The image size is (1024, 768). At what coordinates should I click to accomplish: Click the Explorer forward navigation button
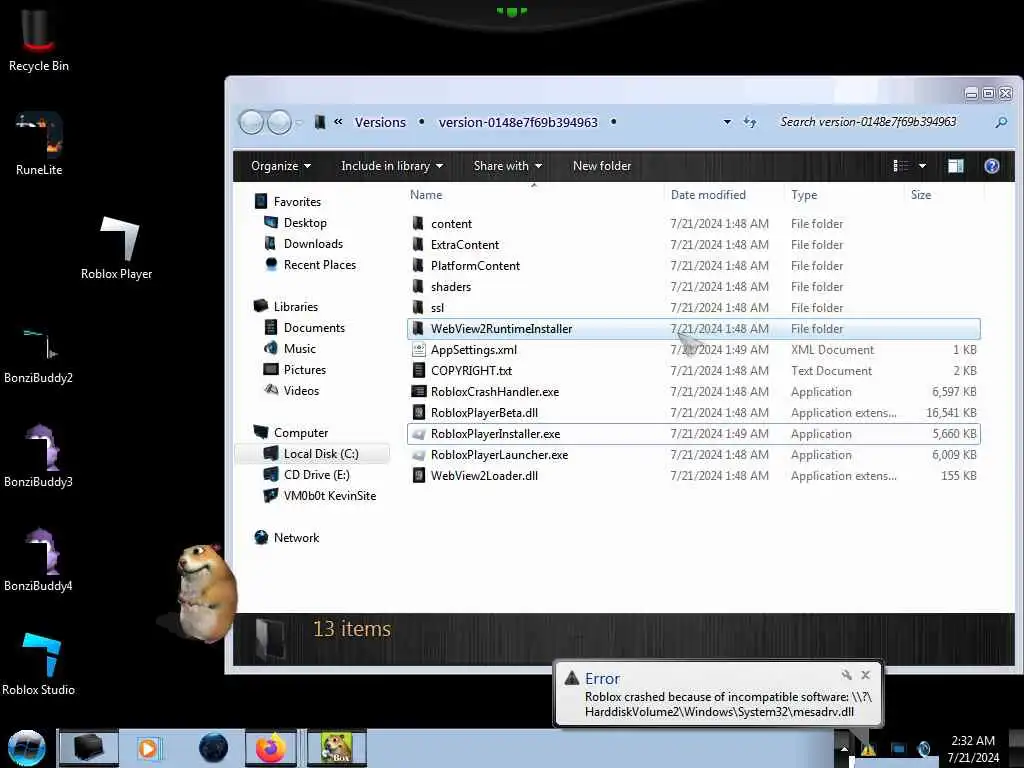280,122
